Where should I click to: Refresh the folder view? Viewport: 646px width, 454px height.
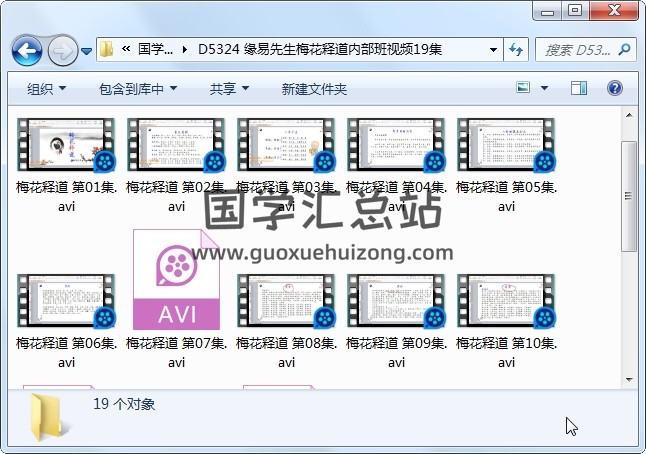pos(516,50)
